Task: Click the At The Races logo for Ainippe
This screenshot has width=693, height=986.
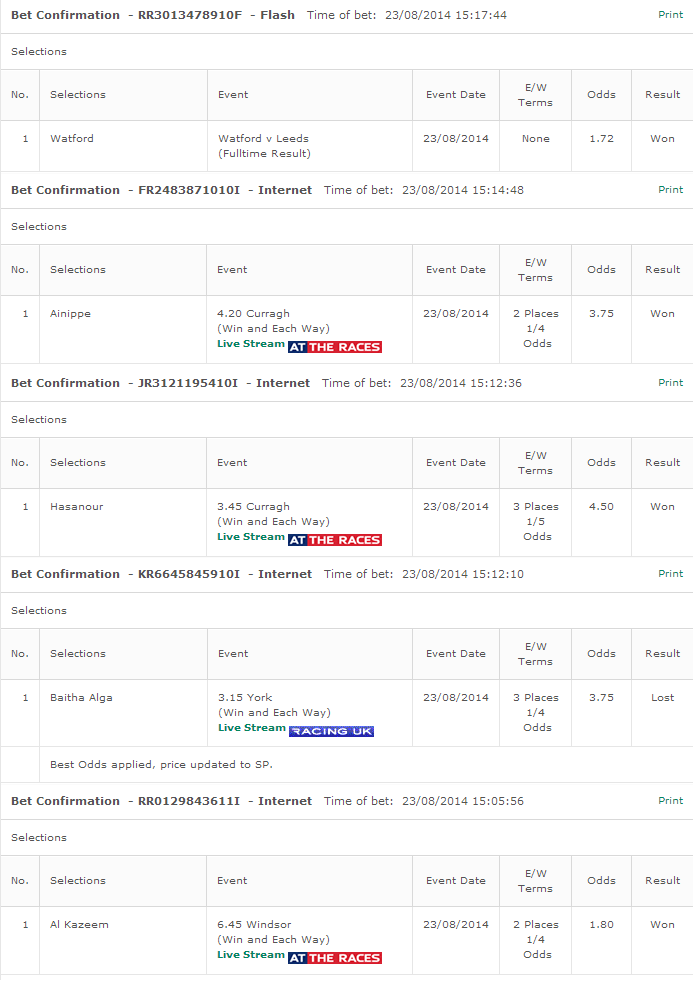Action: [x=335, y=346]
